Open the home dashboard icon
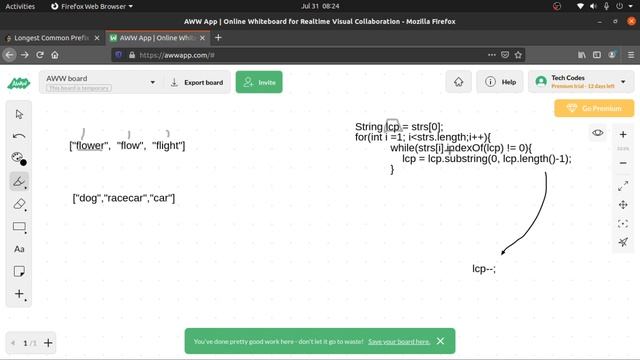Image resolution: width=640 pixels, height=360 pixels. pos(458,82)
